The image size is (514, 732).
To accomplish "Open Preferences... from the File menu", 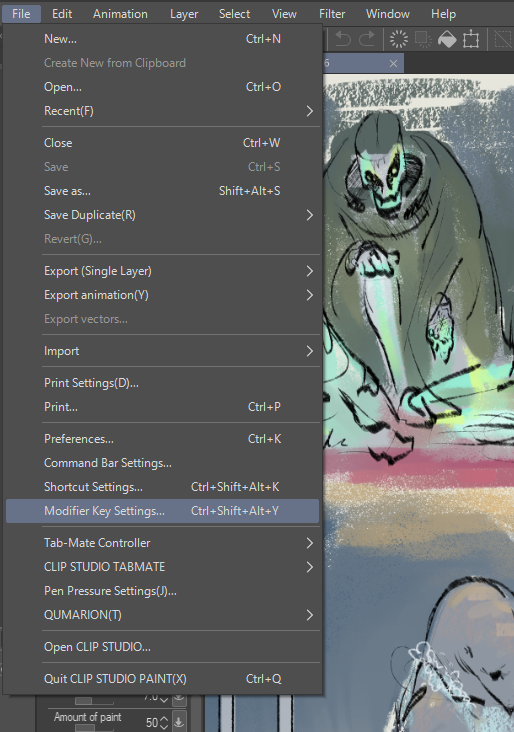I will pos(162,439).
